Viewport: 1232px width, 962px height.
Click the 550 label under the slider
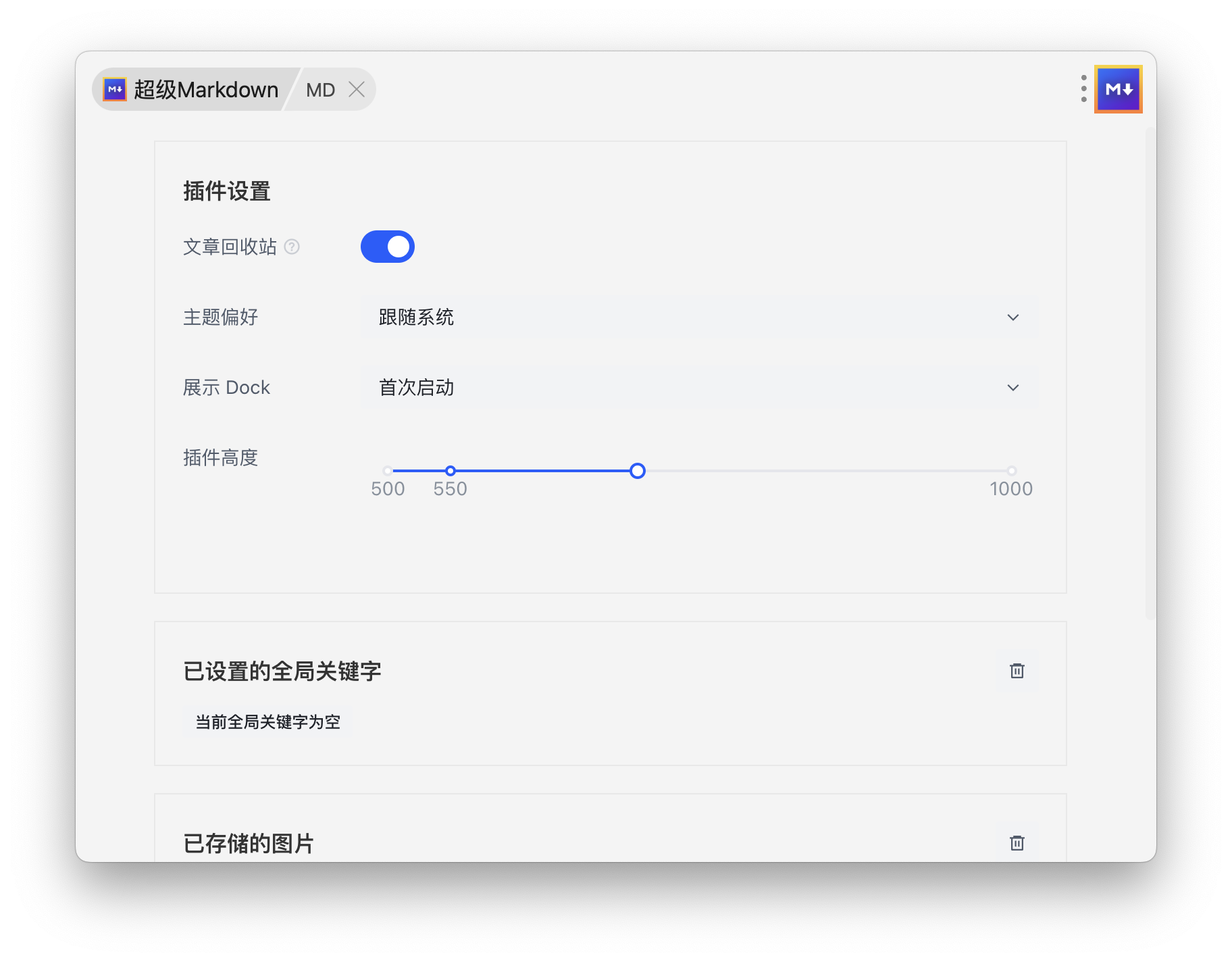point(450,488)
